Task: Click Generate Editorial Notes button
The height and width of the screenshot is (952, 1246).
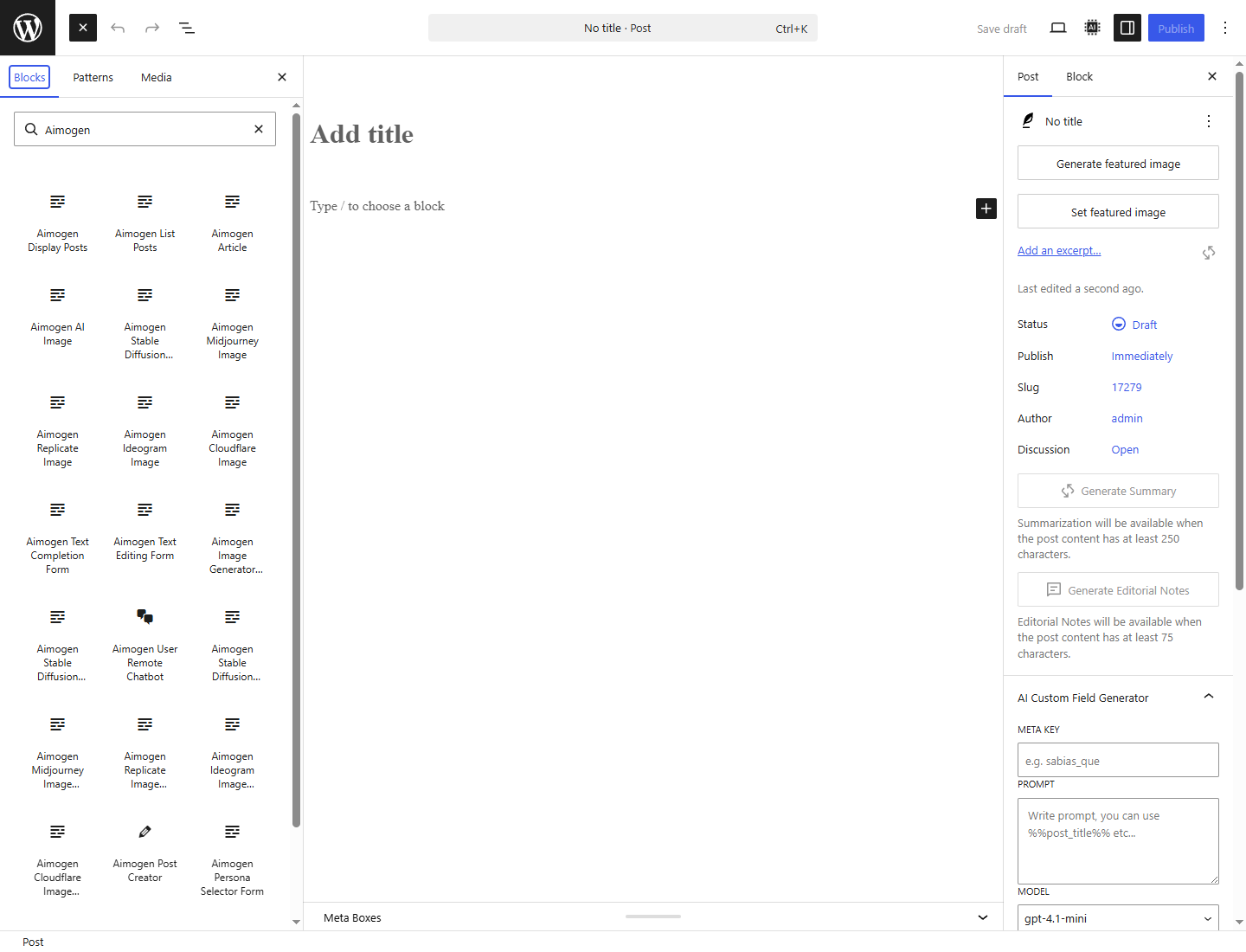Action: coord(1118,590)
